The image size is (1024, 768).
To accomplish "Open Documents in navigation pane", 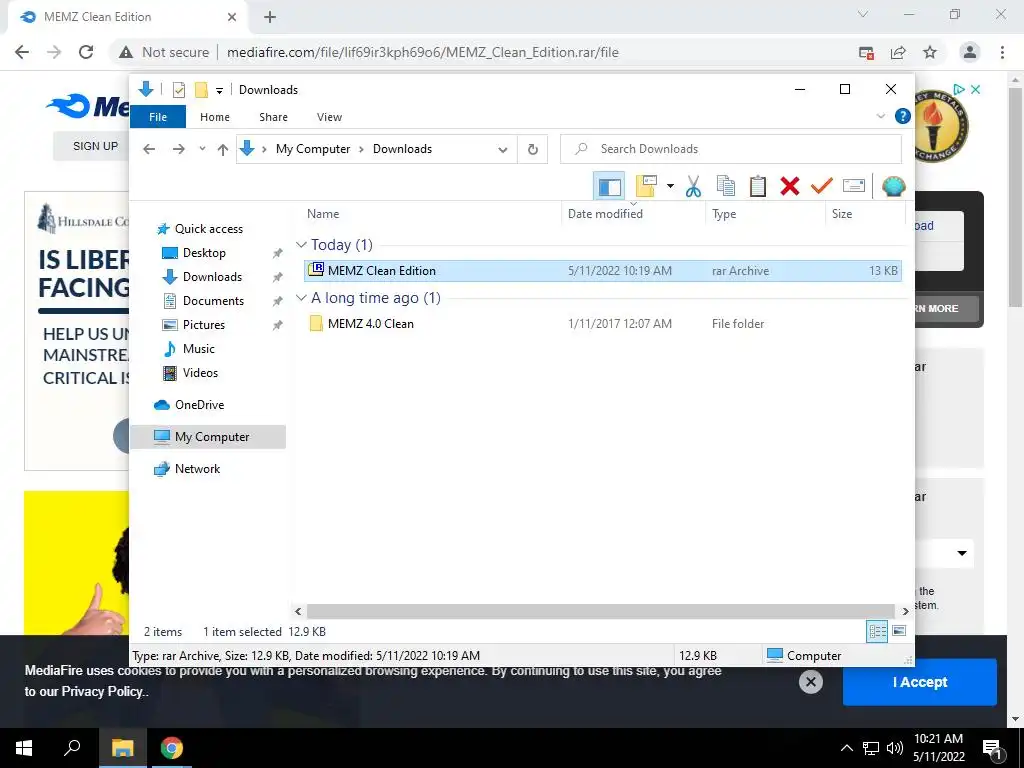I will [x=213, y=301].
